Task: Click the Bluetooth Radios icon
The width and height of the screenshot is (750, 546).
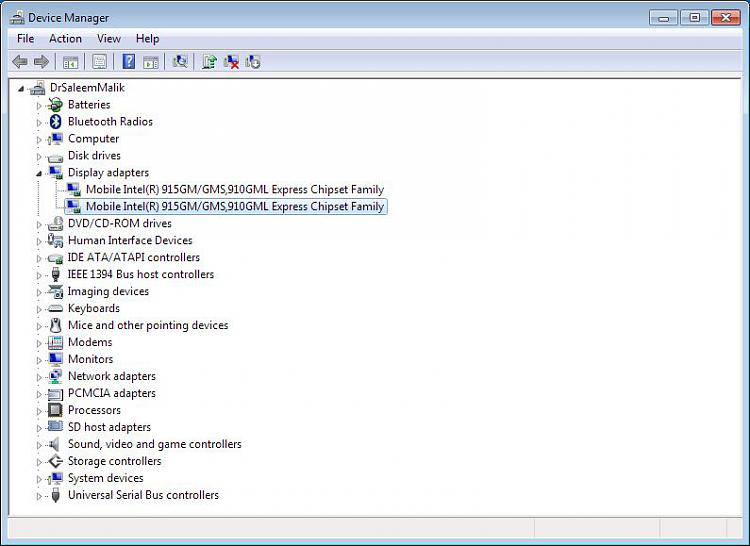Action: point(55,121)
